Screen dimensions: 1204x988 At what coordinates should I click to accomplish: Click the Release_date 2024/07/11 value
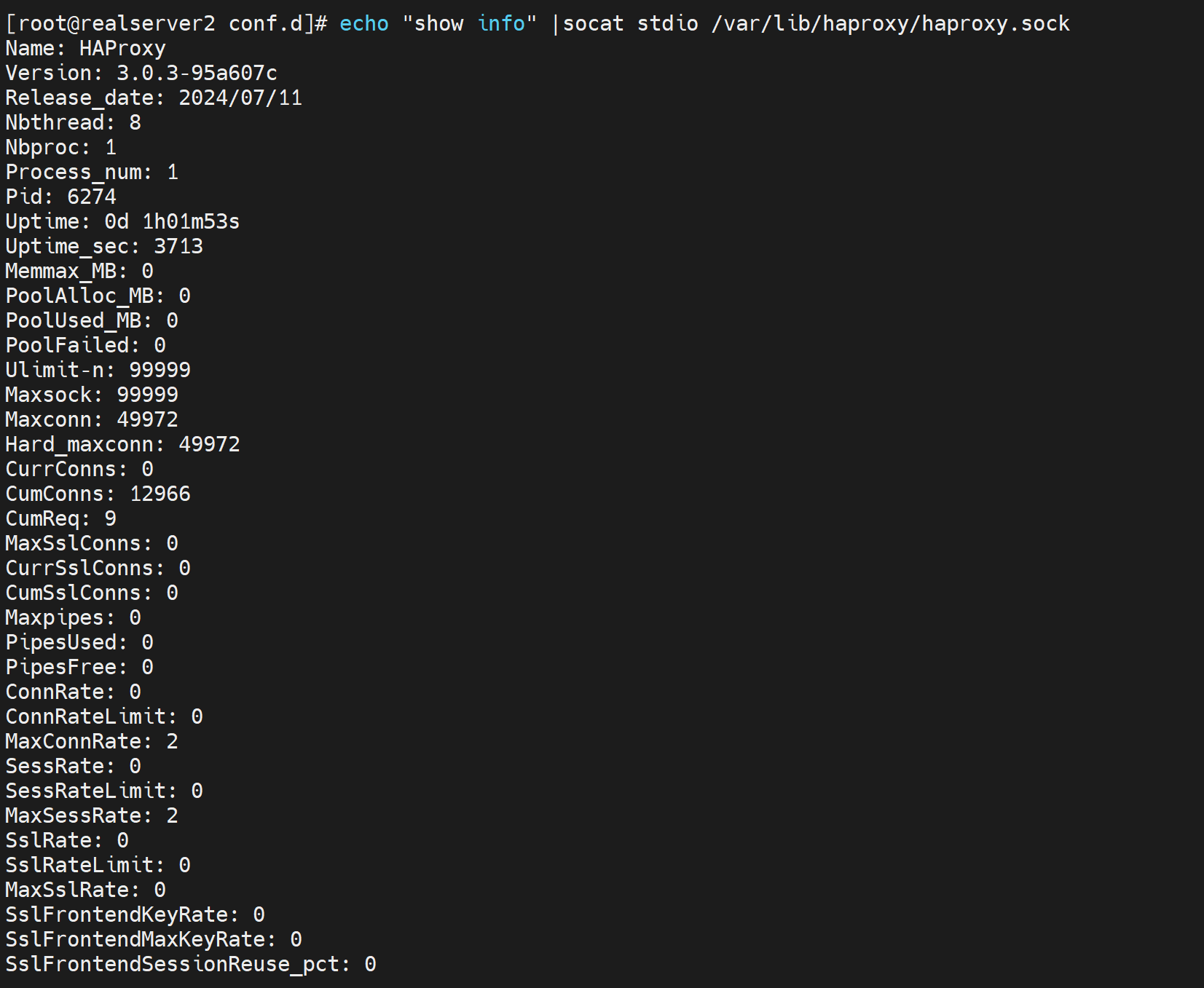coord(240,98)
